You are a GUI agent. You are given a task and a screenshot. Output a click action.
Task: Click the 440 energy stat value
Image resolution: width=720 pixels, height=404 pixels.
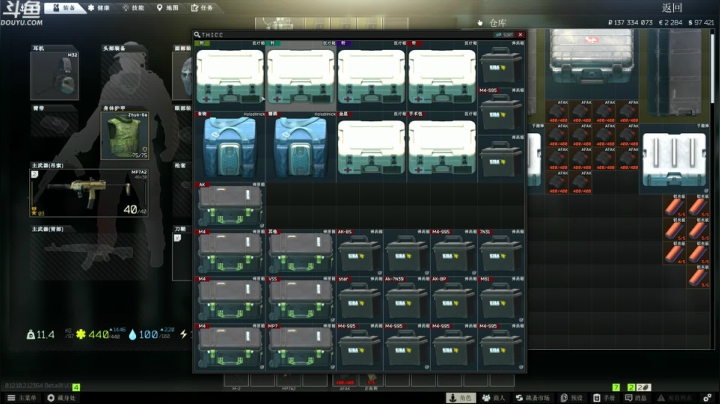99,335
